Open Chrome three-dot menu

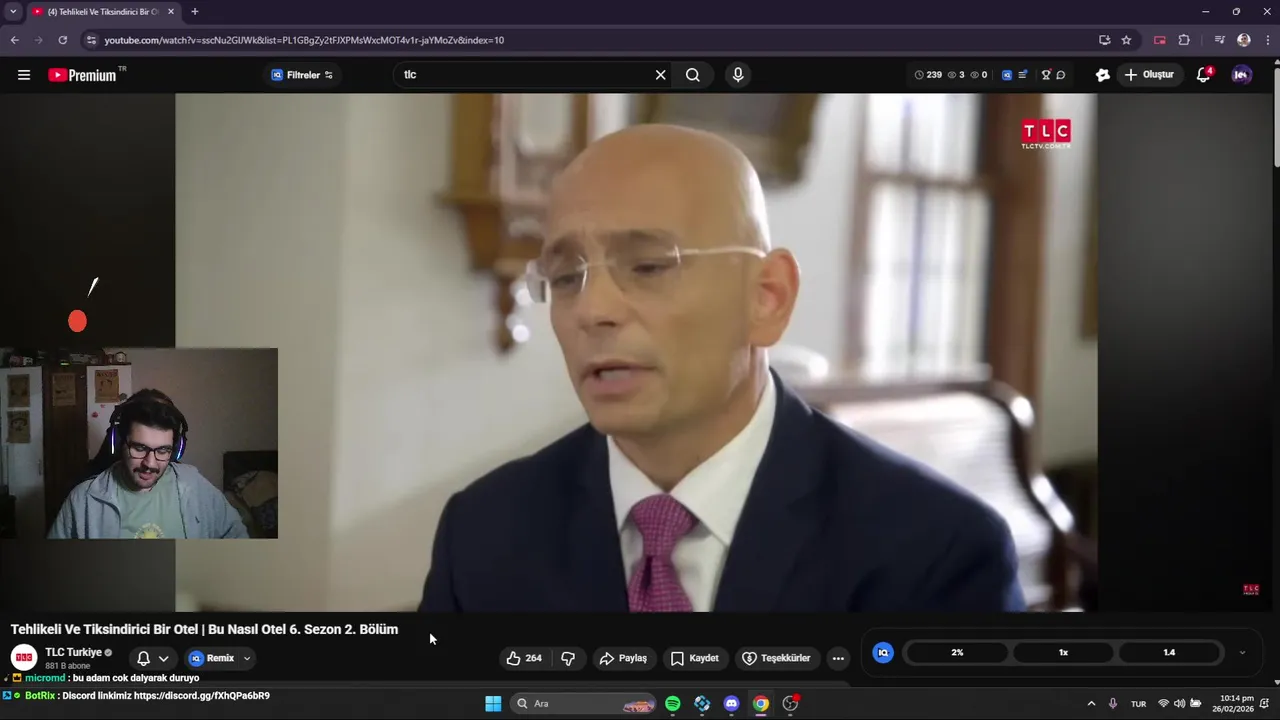tap(1268, 40)
